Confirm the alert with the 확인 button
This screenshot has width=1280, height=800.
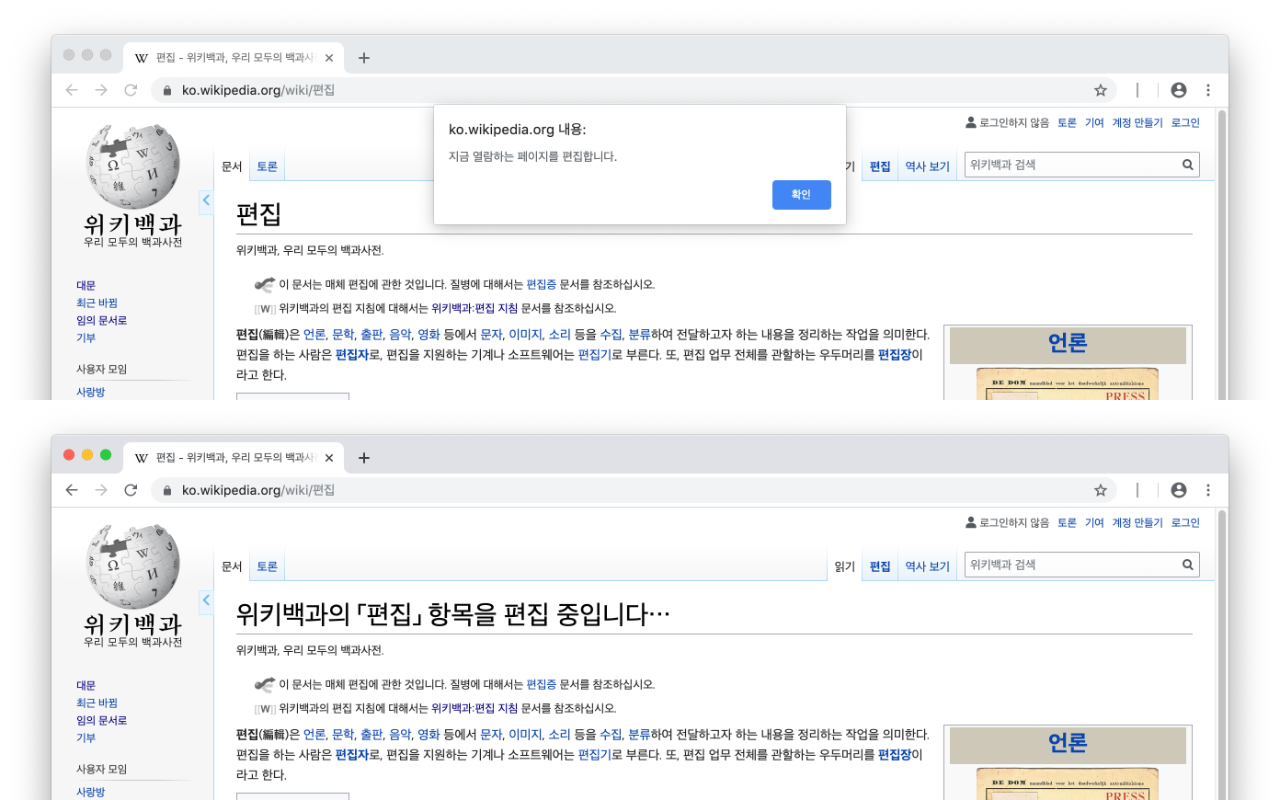pyautogui.click(x=801, y=195)
